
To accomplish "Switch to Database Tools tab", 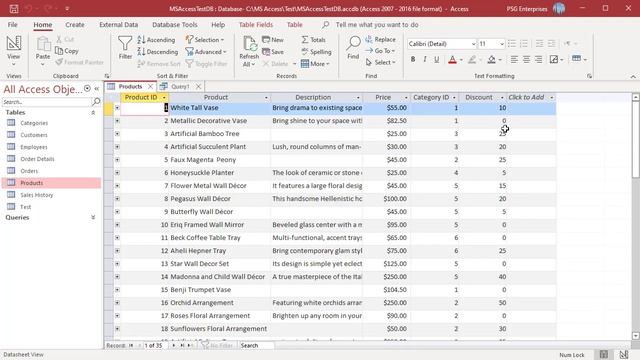I will pyautogui.click(x=175, y=24).
